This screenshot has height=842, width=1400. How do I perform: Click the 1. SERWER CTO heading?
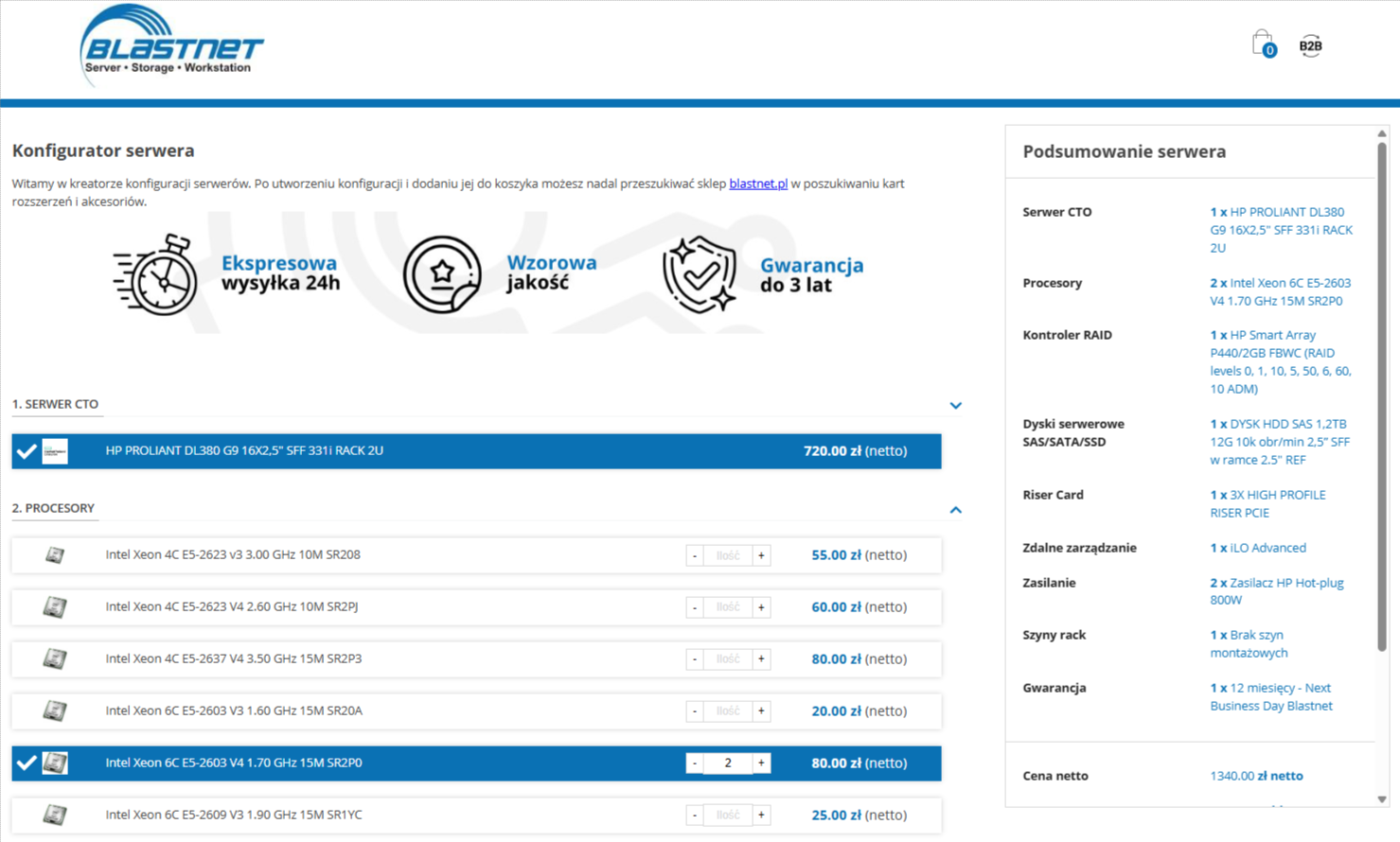[57, 403]
